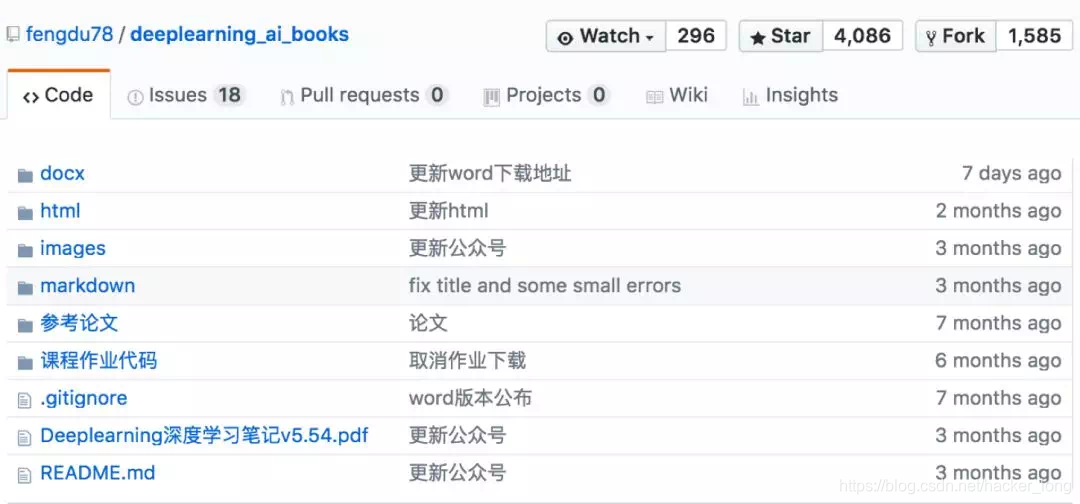This screenshot has width=1080, height=504.
Task: Open the deeplearning_ai_books repository link
Action: point(240,34)
